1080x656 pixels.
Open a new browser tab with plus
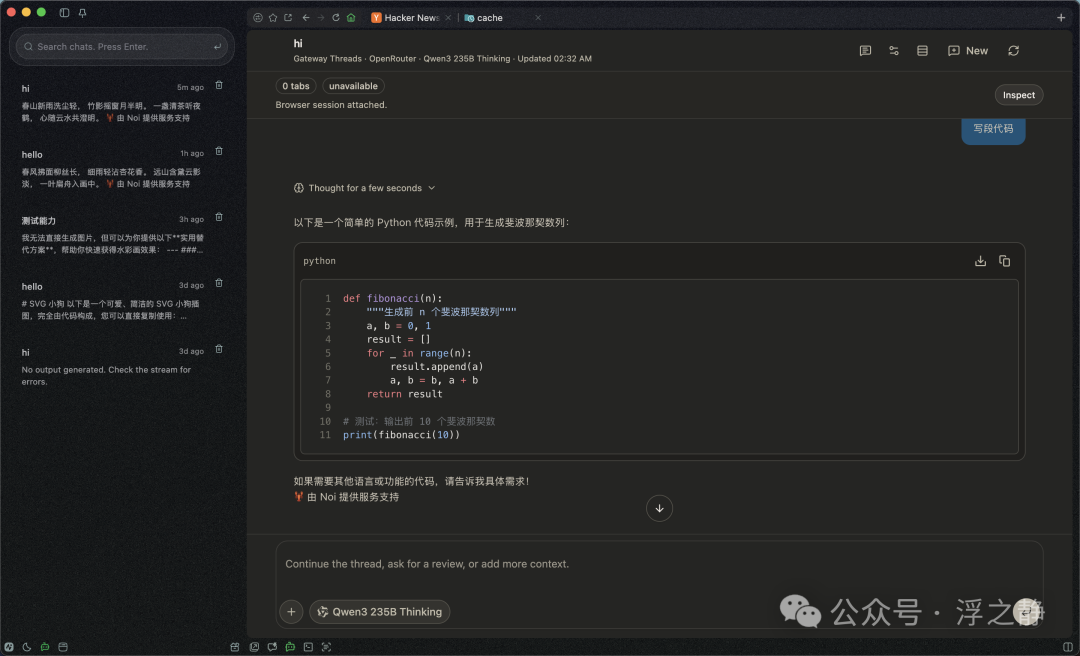click(1061, 18)
